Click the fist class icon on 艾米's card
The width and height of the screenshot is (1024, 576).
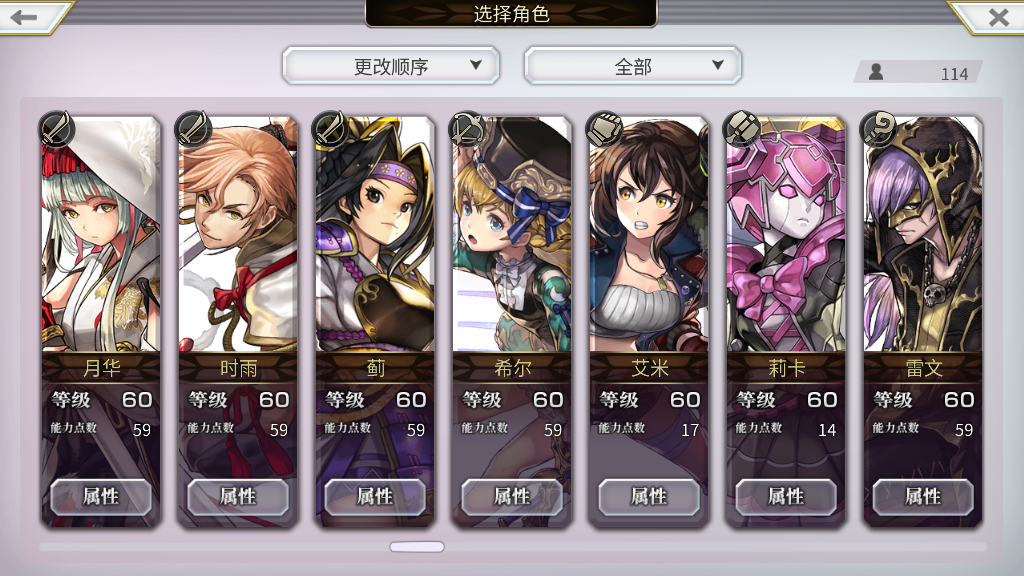pyautogui.click(x=605, y=128)
